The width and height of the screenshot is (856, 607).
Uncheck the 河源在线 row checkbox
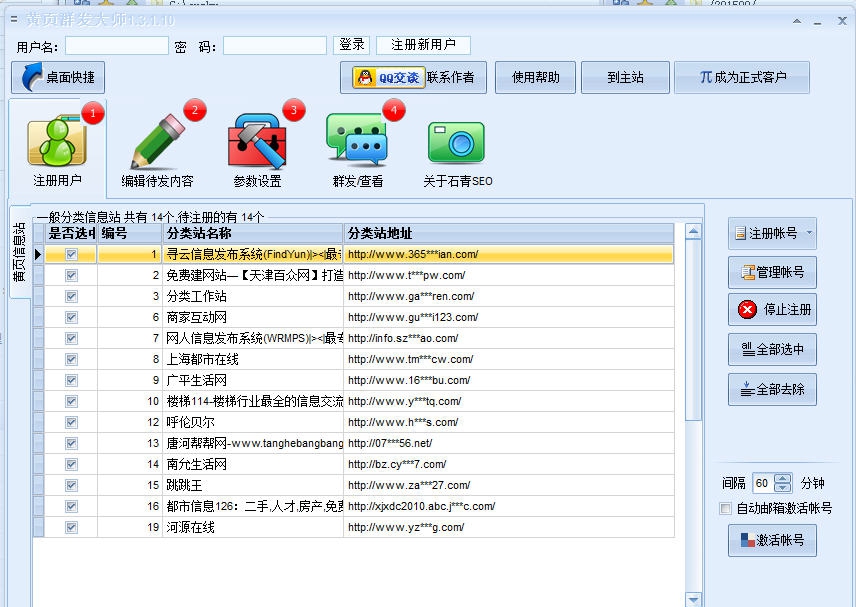(x=69, y=527)
